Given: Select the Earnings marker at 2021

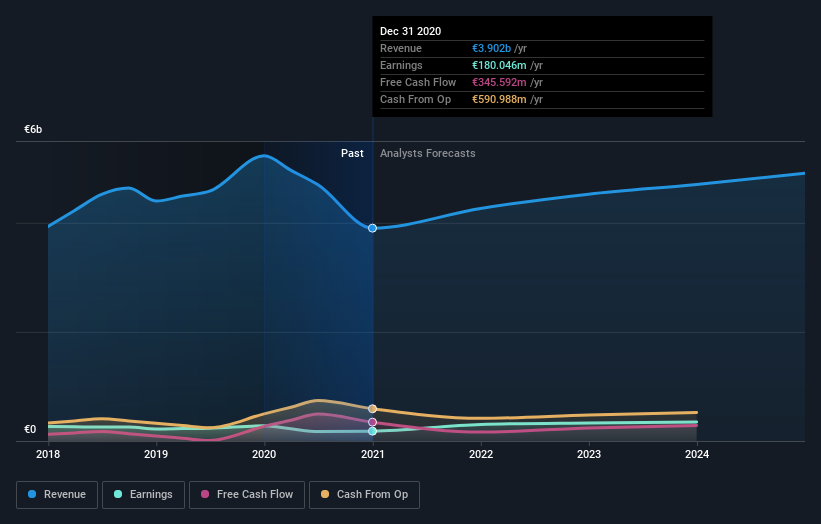Looking at the screenshot, I should pos(372,431).
